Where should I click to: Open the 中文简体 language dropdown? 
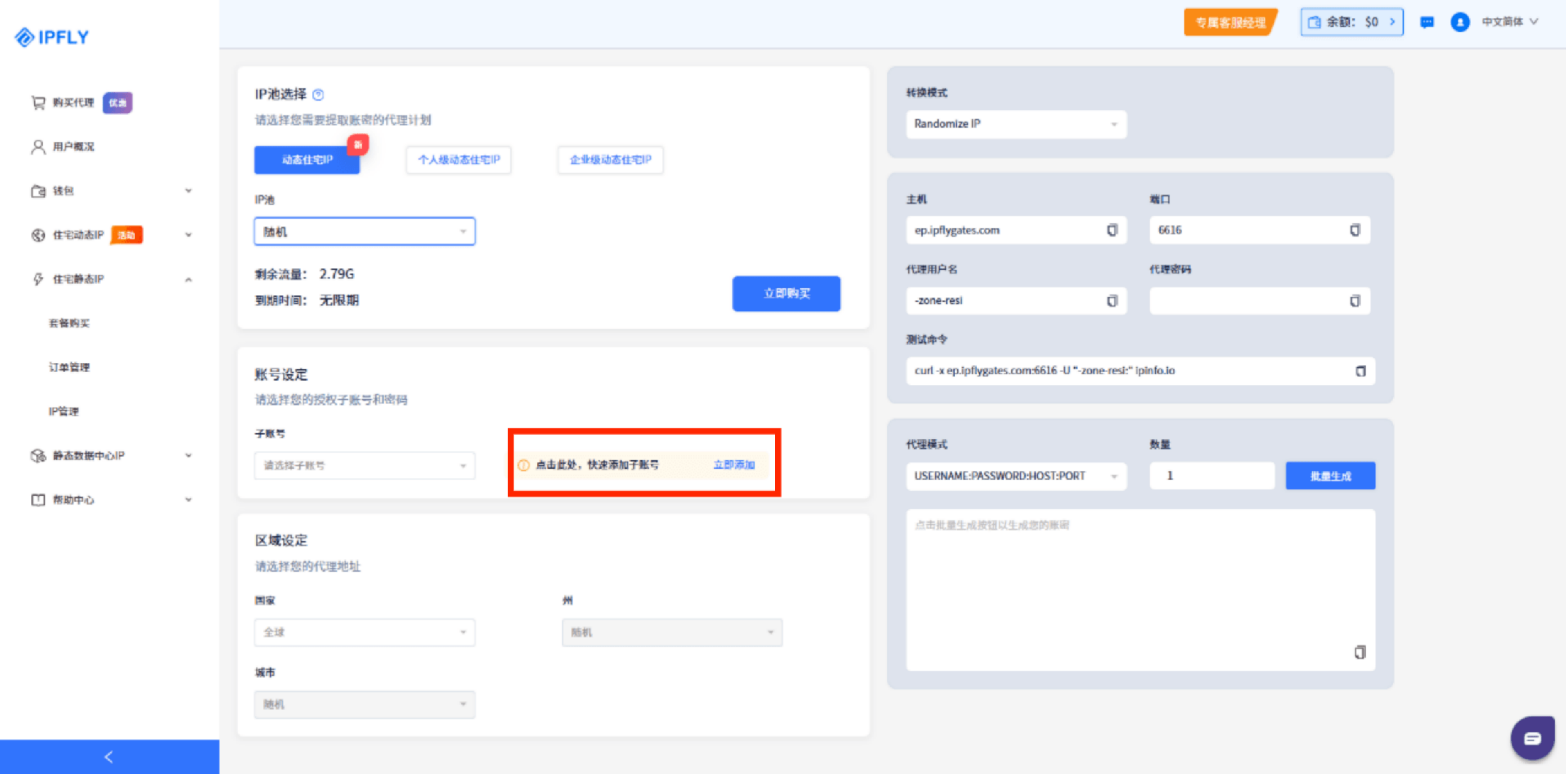1511,22
